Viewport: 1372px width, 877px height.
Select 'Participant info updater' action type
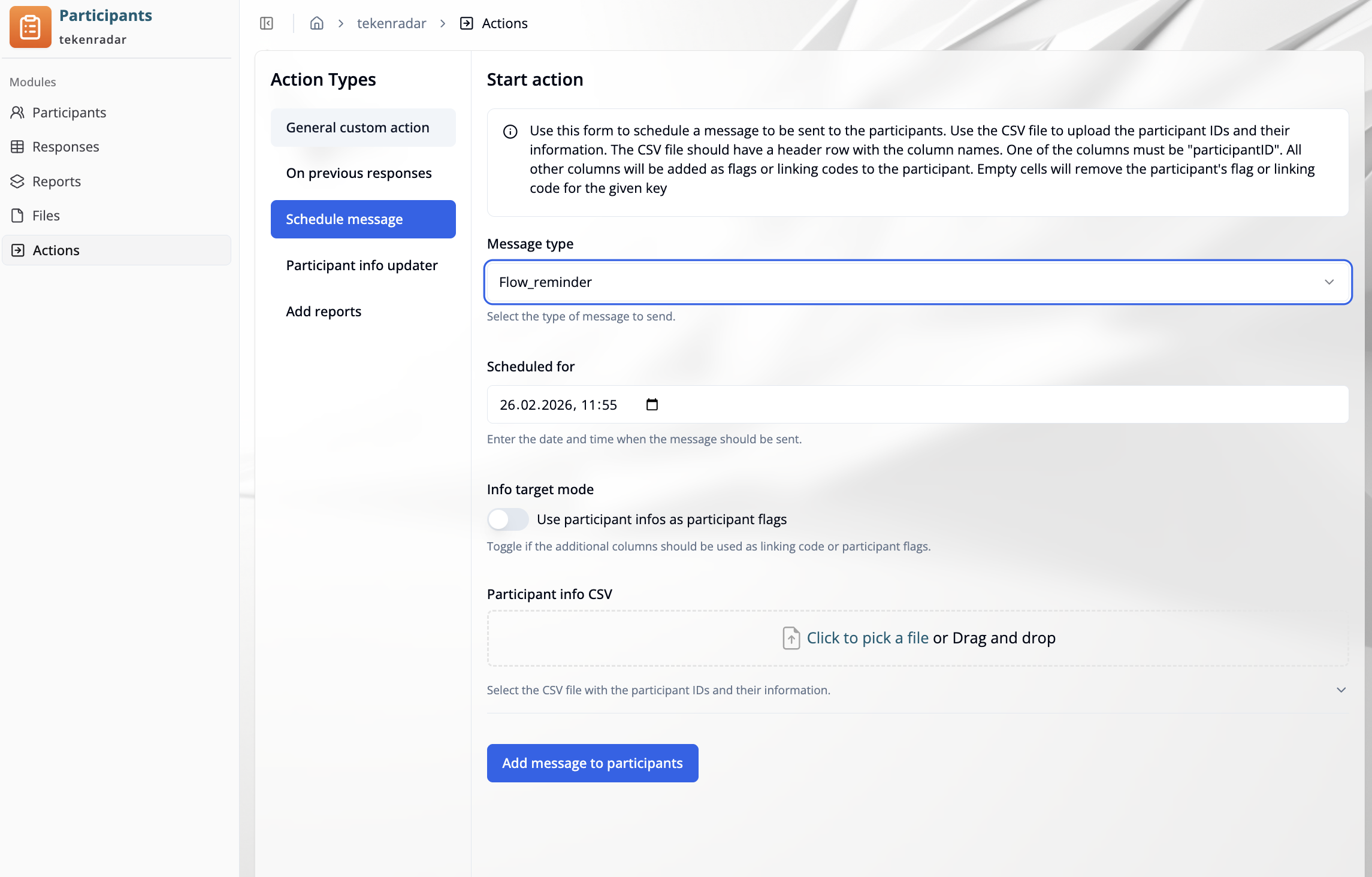362,265
